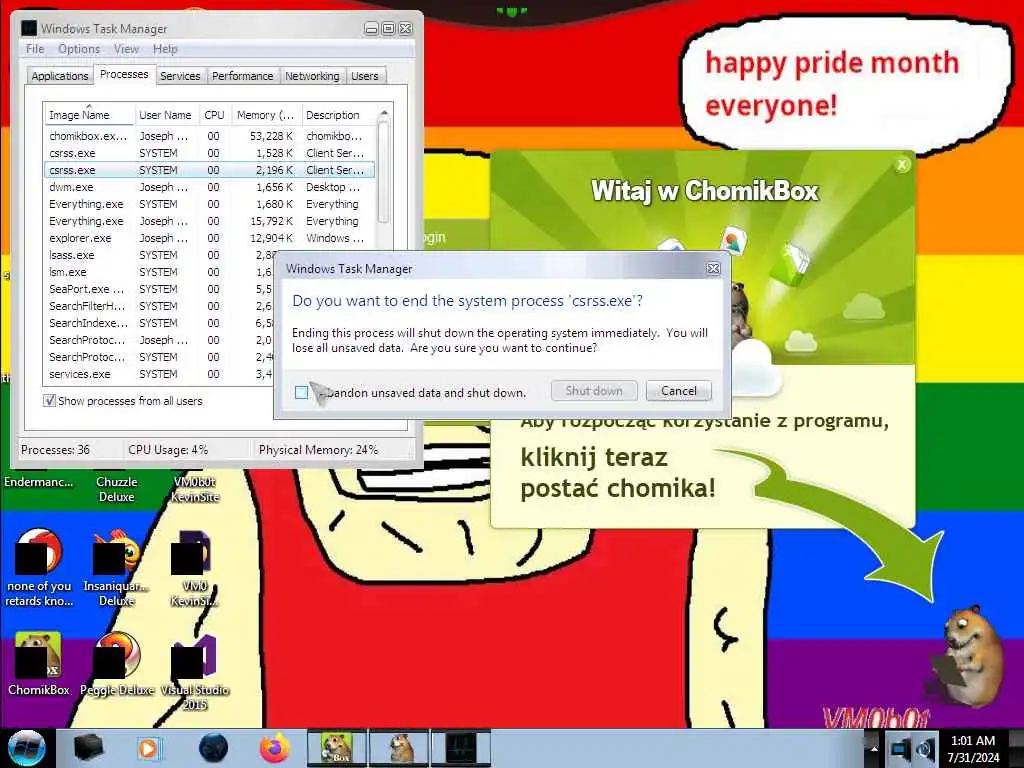Select the lsass.exe process row
This screenshot has height=768, width=1024.
click(159, 255)
